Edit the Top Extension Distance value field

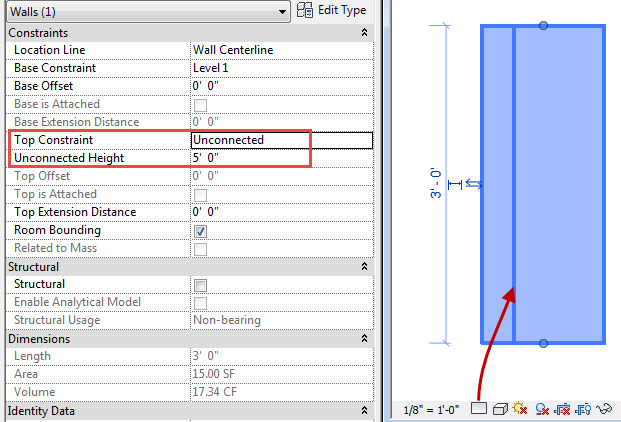282,212
